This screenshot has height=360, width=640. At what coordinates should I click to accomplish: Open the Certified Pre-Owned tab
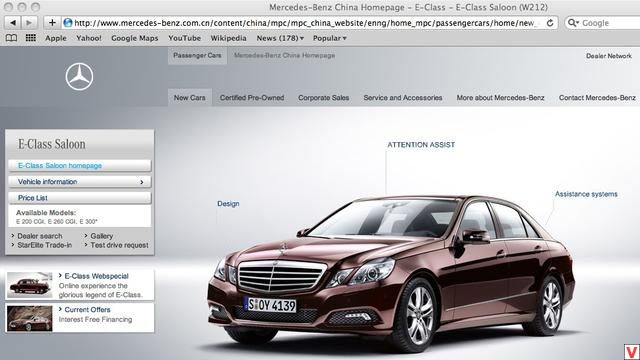click(x=252, y=98)
